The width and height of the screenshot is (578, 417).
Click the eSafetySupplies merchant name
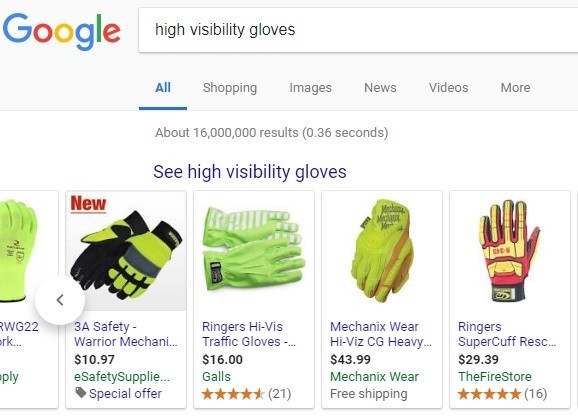(x=122, y=377)
